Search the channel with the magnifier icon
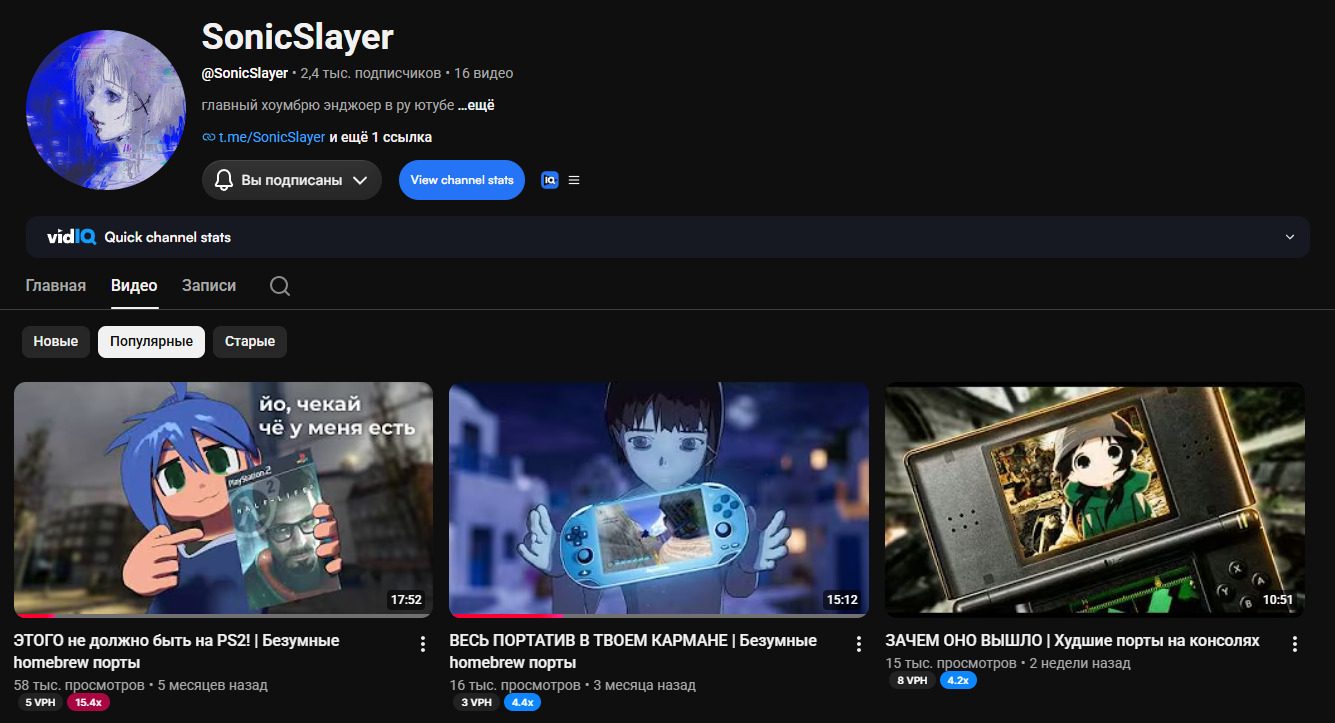The image size is (1335, 723). (x=280, y=286)
